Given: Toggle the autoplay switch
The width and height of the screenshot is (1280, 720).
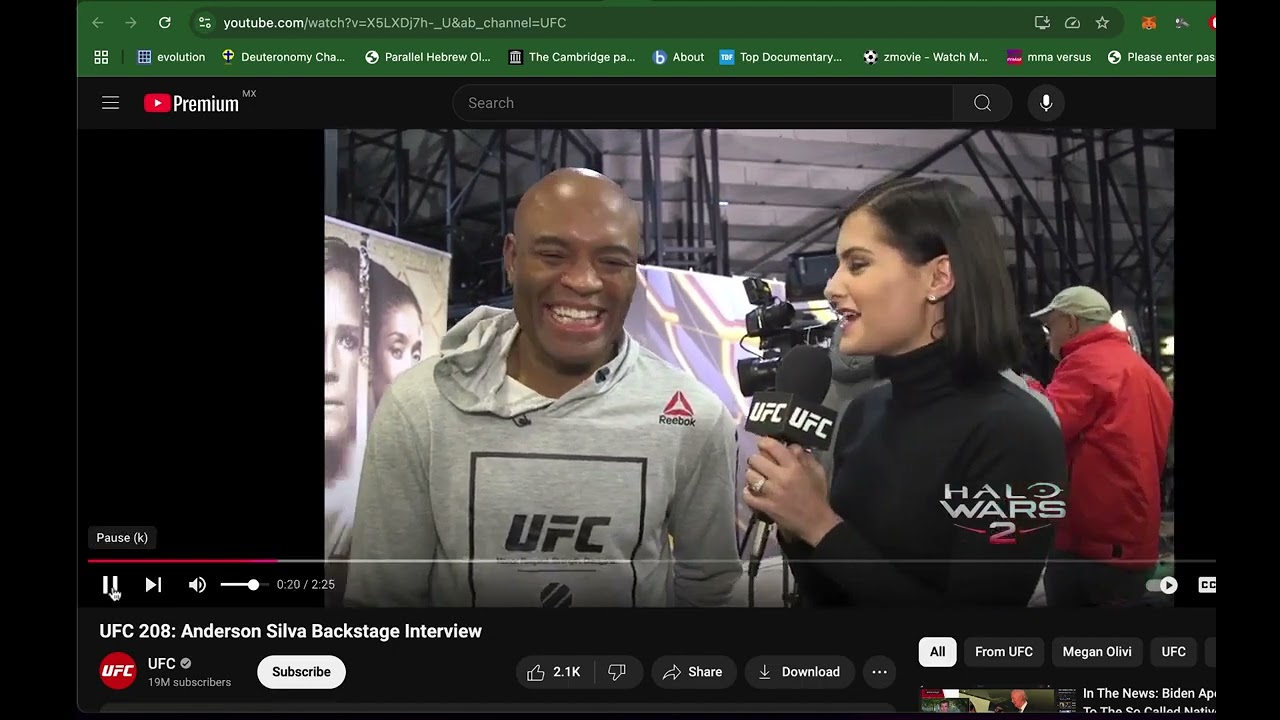Looking at the screenshot, I should coord(1162,585).
